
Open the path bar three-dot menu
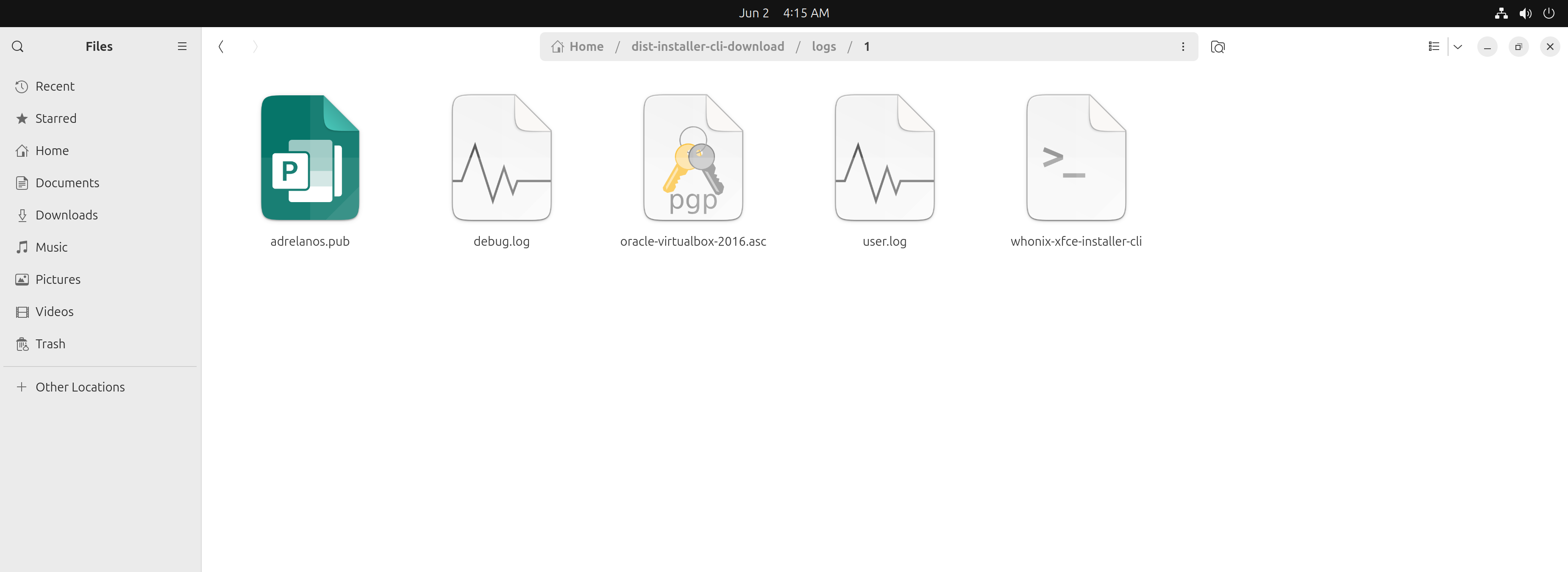coord(1183,46)
